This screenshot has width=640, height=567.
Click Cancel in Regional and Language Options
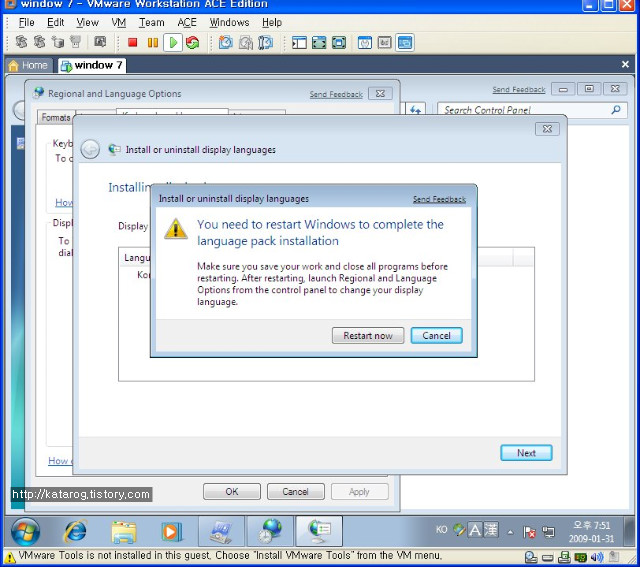[296, 491]
